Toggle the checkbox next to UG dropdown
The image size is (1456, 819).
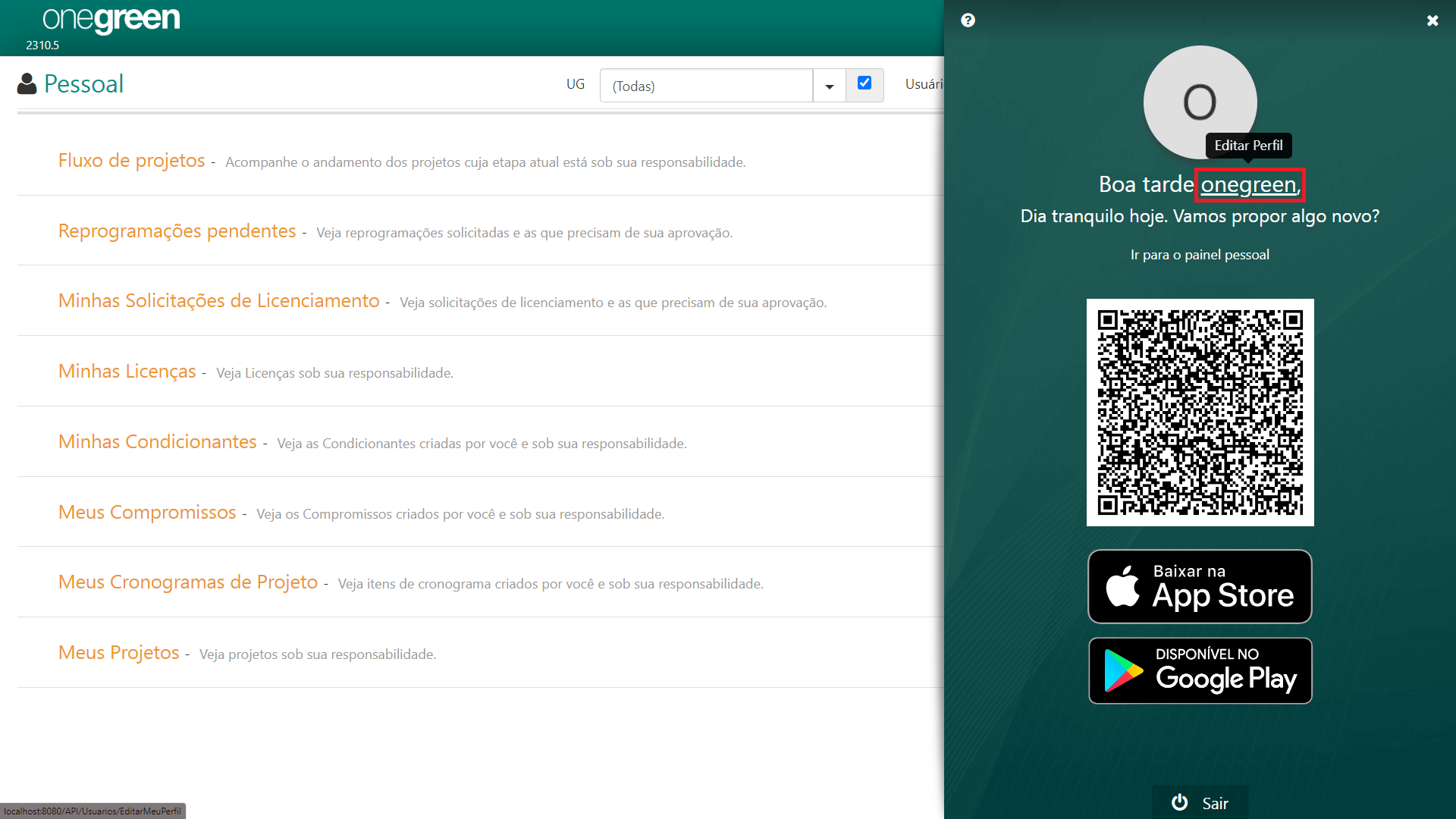click(864, 83)
